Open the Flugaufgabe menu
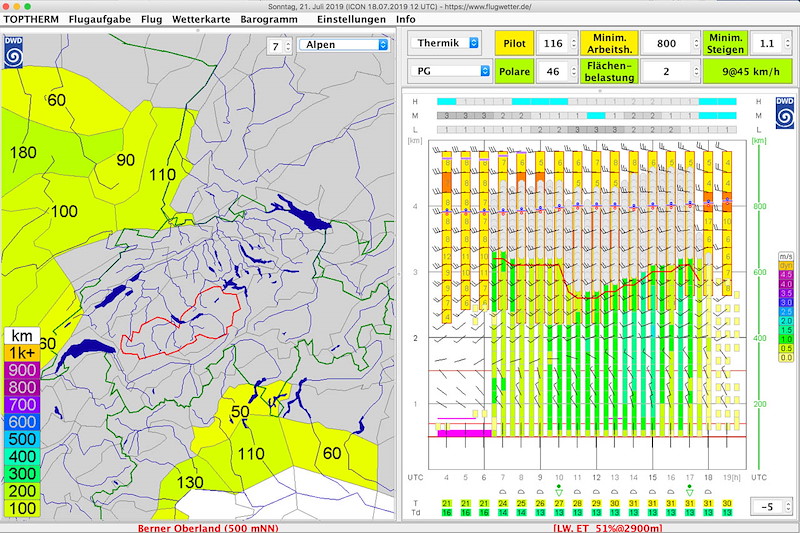 (x=100, y=19)
